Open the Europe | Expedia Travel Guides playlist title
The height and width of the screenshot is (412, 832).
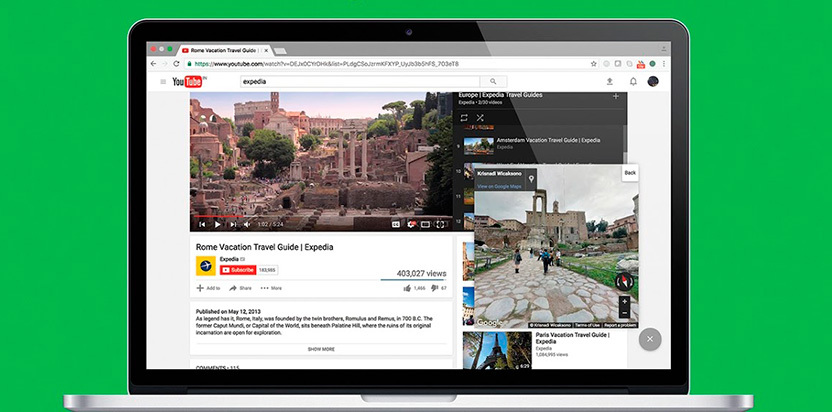(x=500, y=95)
